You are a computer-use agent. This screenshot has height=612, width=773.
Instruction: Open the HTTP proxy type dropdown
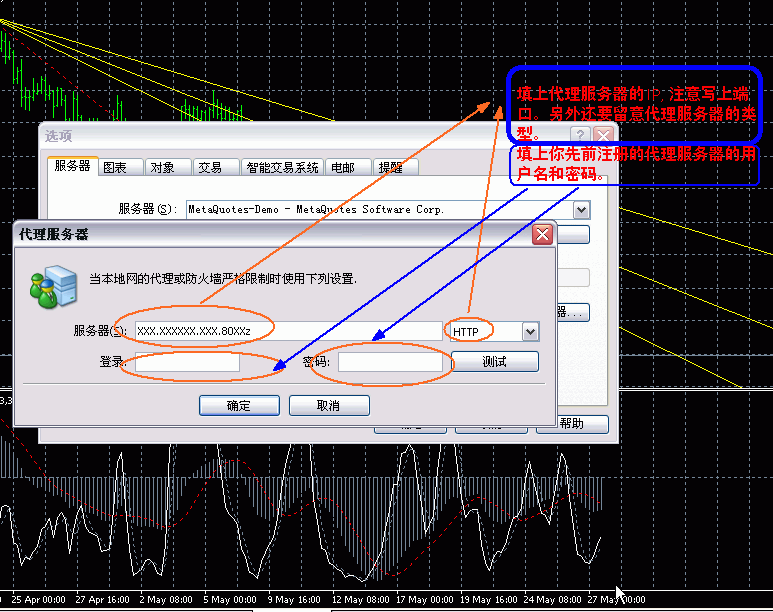point(530,331)
